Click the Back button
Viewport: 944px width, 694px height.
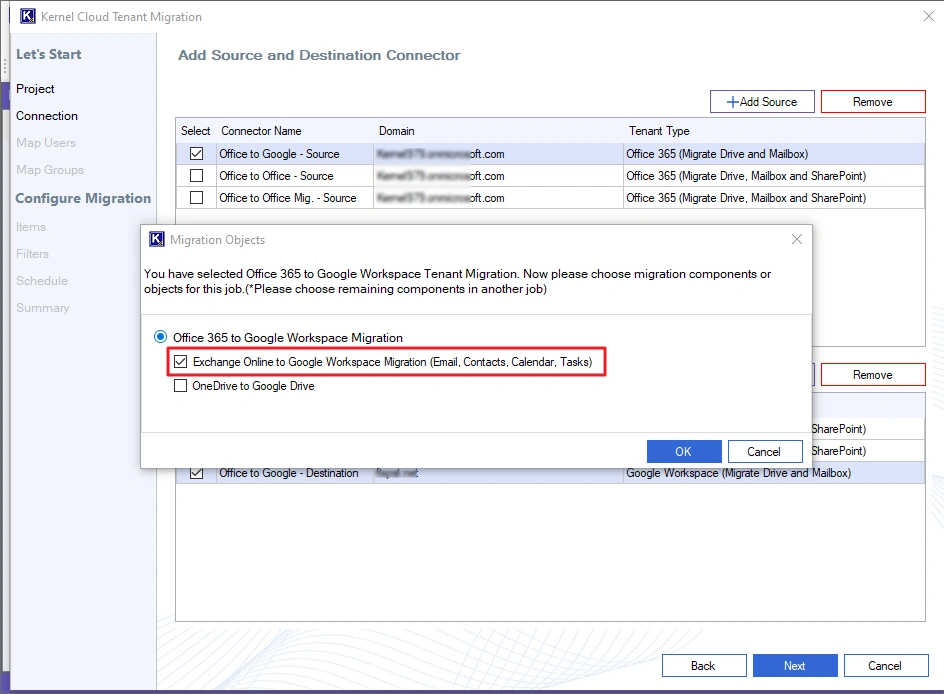coord(704,665)
